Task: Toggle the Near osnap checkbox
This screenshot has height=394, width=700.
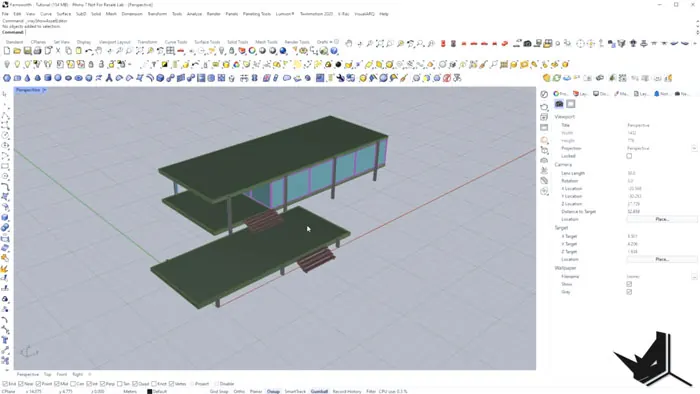Action: click(x=21, y=384)
